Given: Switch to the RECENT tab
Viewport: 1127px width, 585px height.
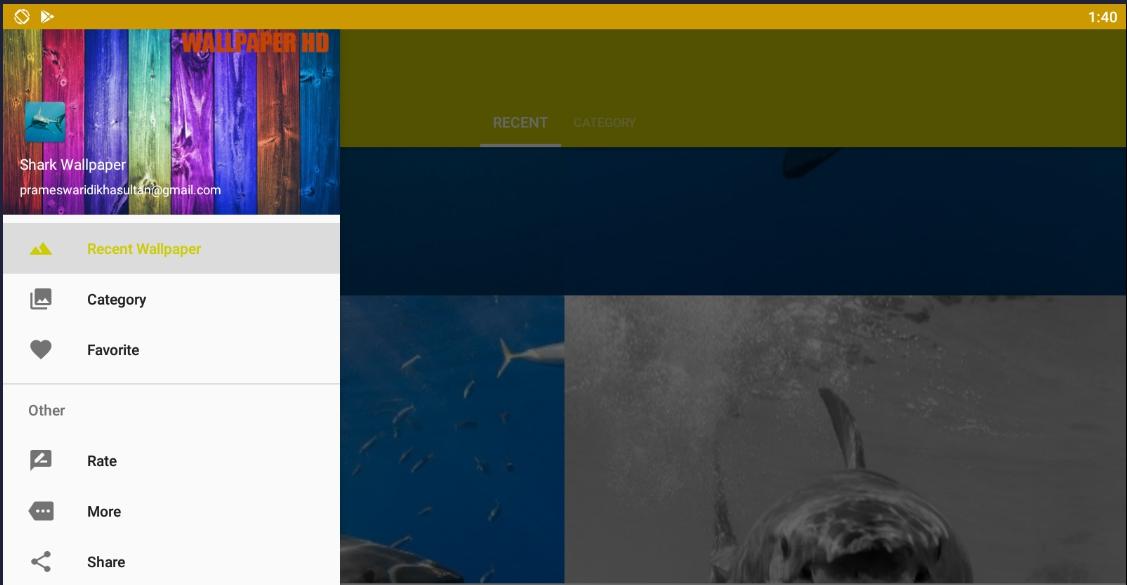Looking at the screenshot, I should coord(520,123).
